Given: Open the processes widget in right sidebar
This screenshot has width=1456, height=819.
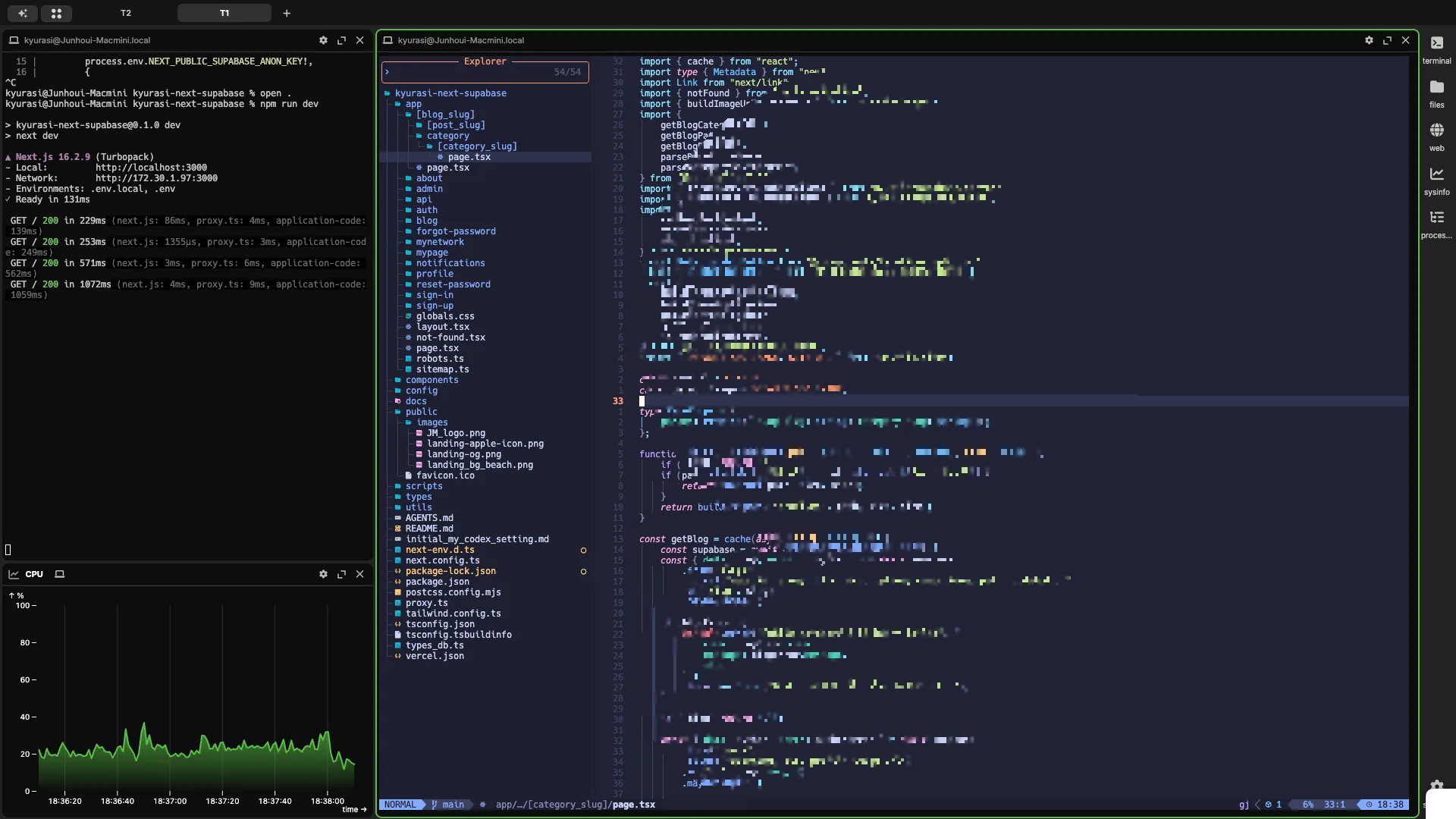Looking at the screenshot, I should 1436,224.
